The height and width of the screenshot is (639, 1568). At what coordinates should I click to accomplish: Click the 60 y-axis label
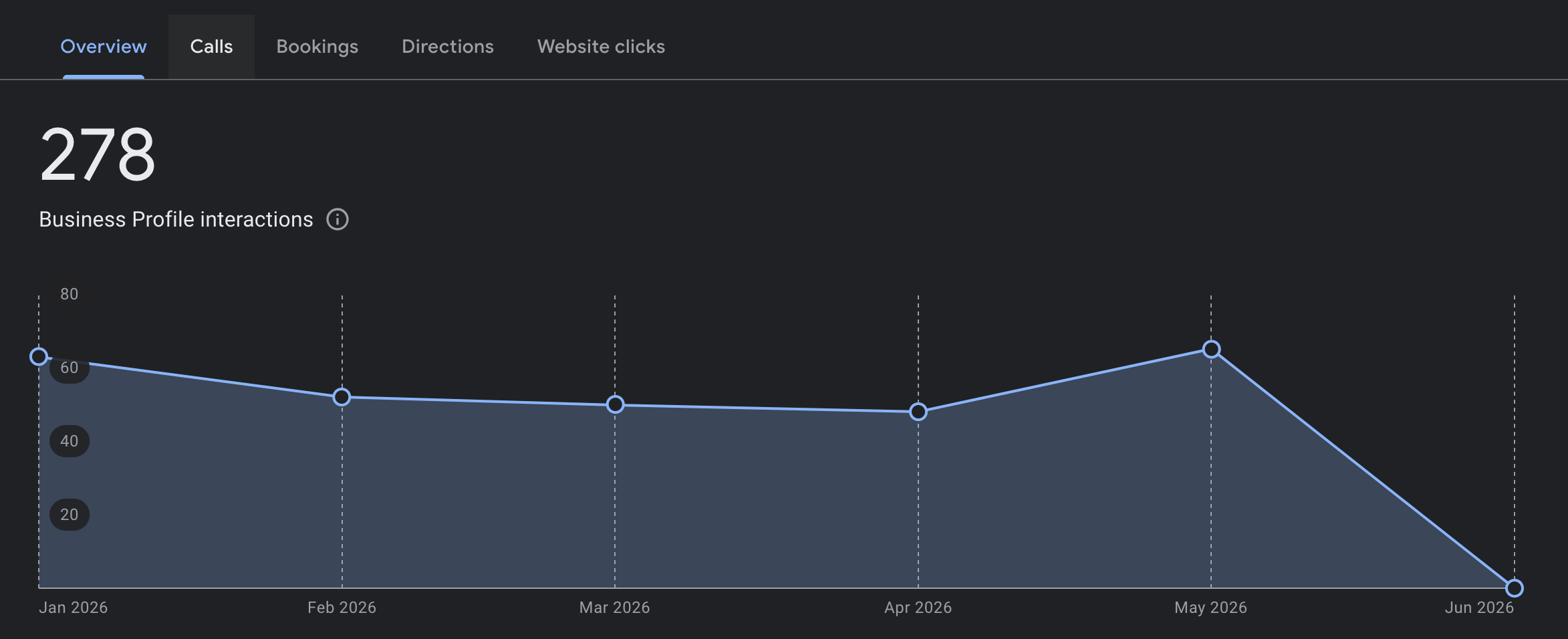coord(70,368)
